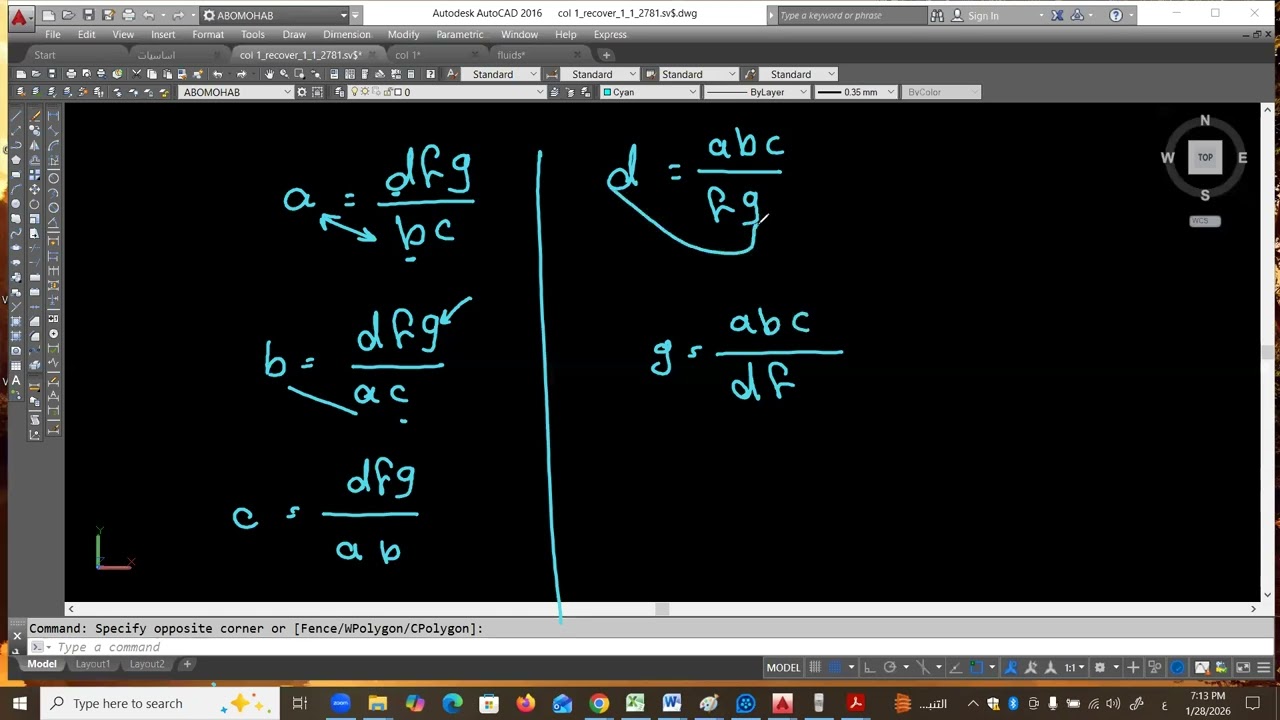
Task: Select the Line tool in Draw toolbar
Action: click(x=17, y=115)
